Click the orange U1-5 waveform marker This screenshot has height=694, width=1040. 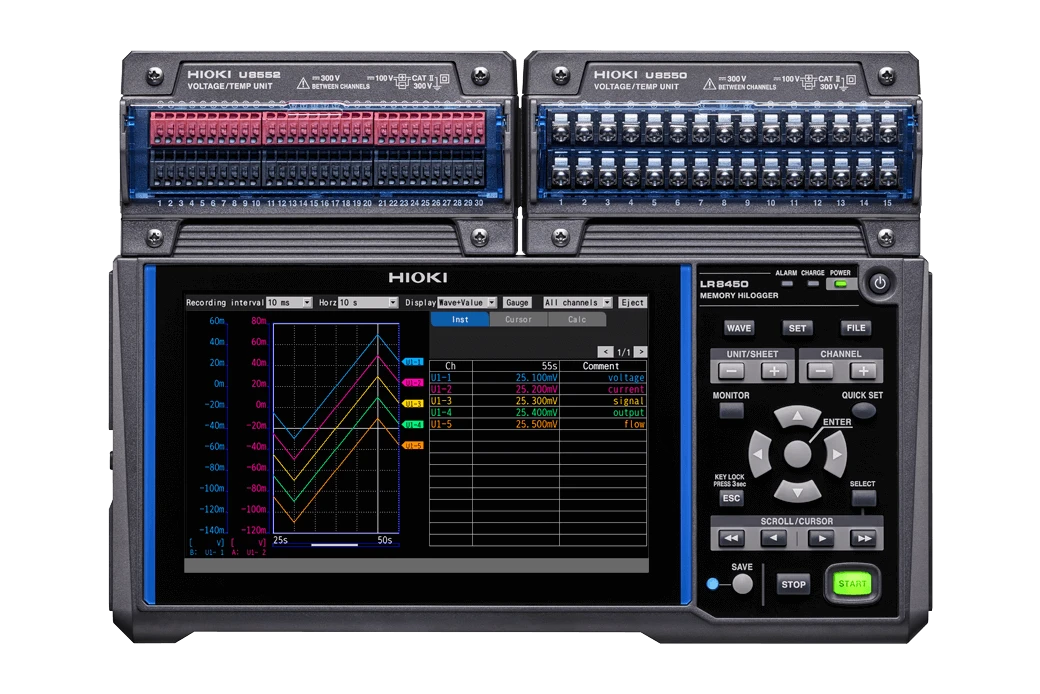coord(413,446)
